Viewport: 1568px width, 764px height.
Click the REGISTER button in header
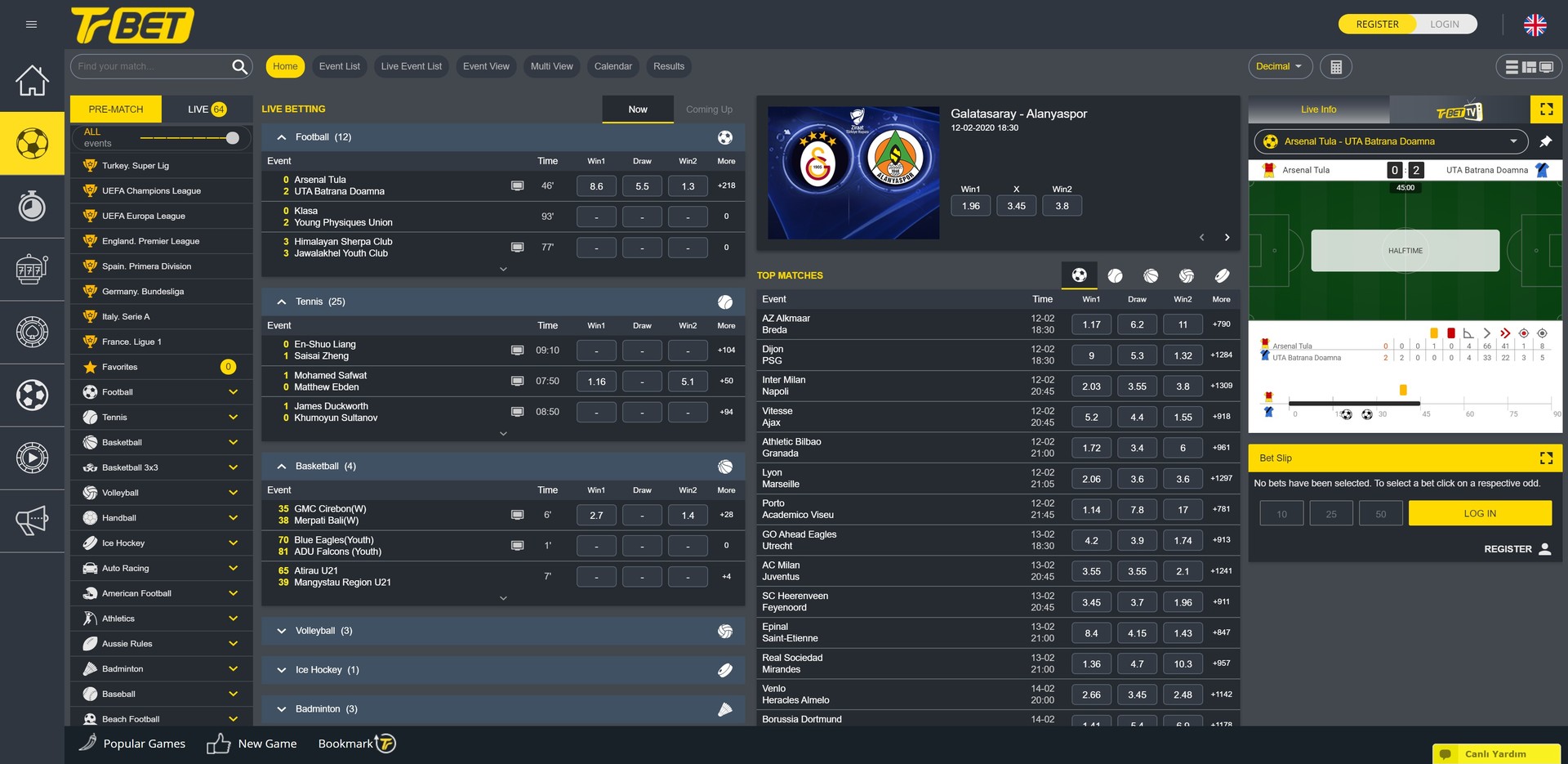point(1377,25)
